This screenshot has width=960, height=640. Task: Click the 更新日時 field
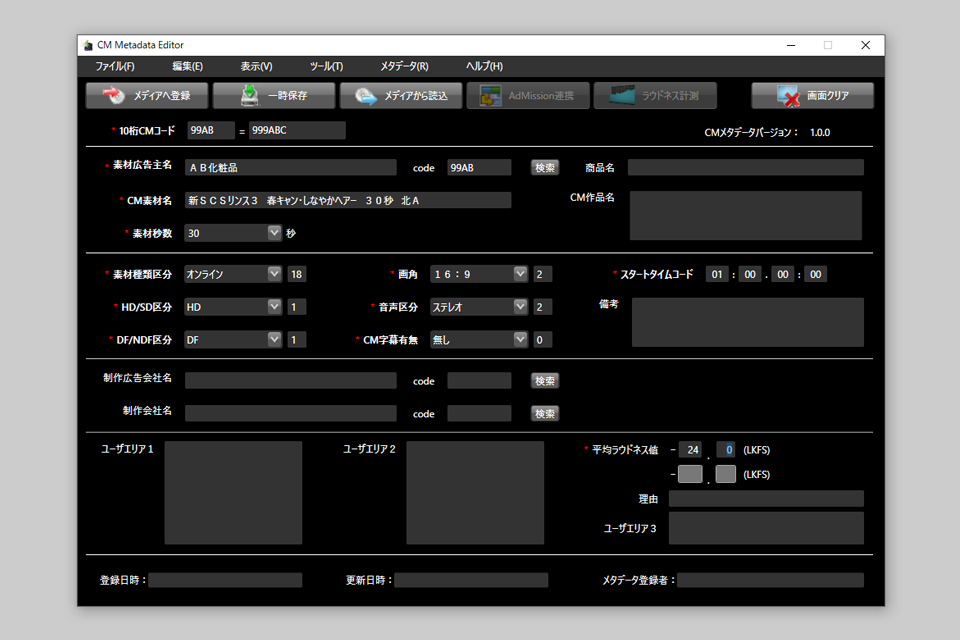tap(471, 580)
